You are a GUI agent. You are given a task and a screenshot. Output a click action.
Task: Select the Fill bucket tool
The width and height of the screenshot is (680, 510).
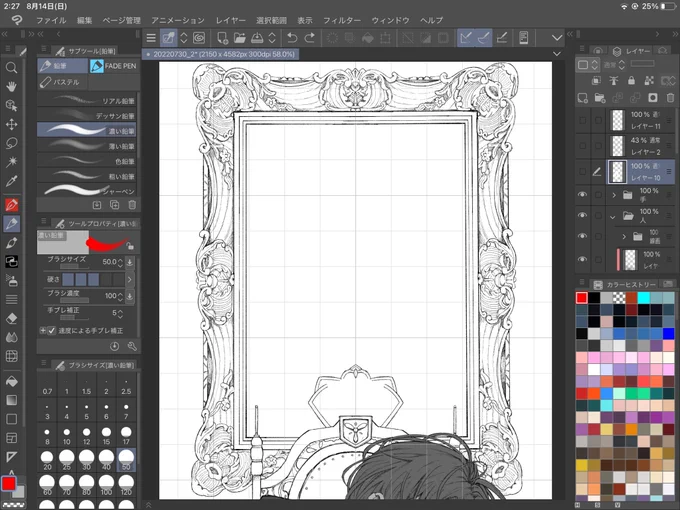(11, 381)
